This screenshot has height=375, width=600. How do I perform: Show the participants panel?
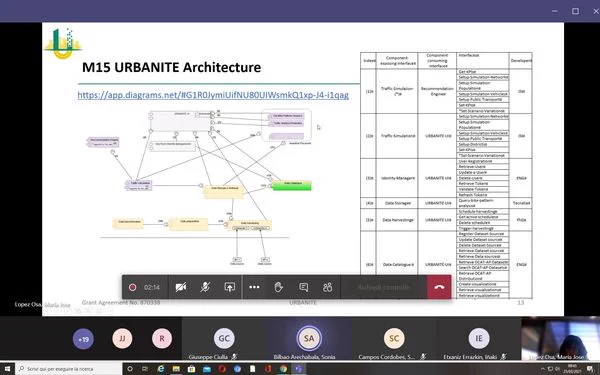[x=328, y=287]
